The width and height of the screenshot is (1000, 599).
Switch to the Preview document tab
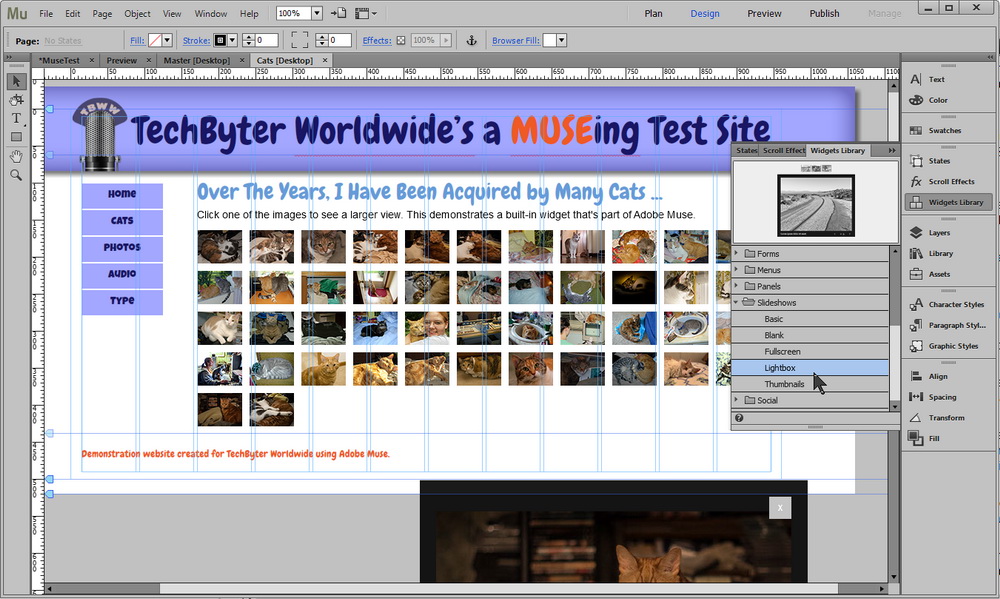122,60
